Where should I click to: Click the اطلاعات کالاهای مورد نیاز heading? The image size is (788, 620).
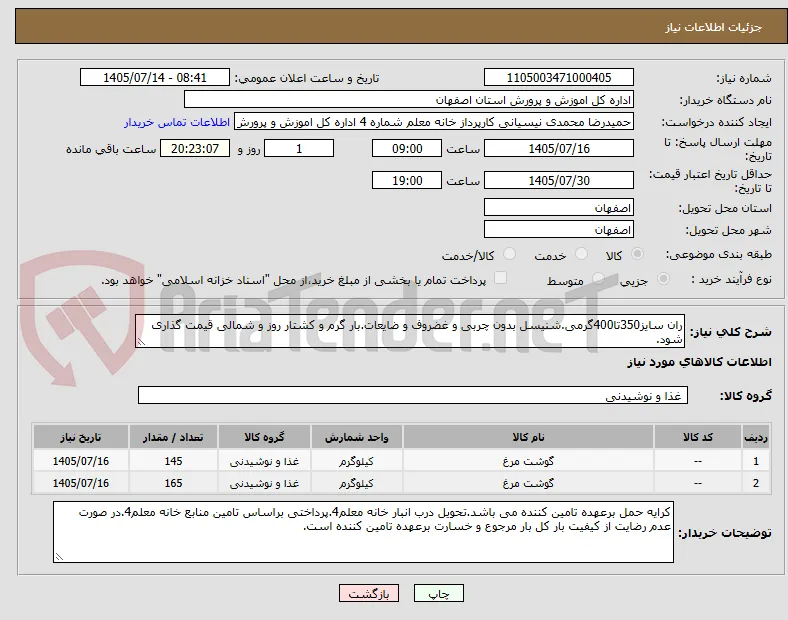tap(699, 362)
